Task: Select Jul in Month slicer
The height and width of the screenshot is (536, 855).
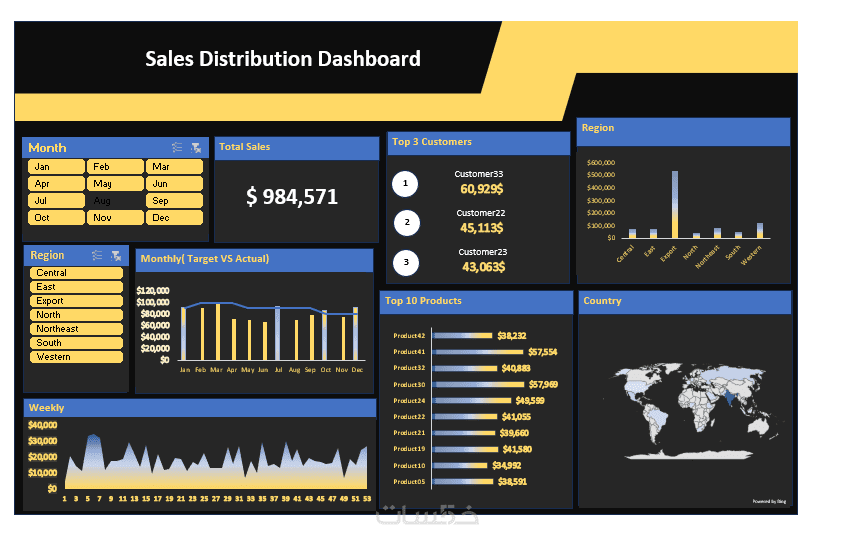Action: coord(56,201)
